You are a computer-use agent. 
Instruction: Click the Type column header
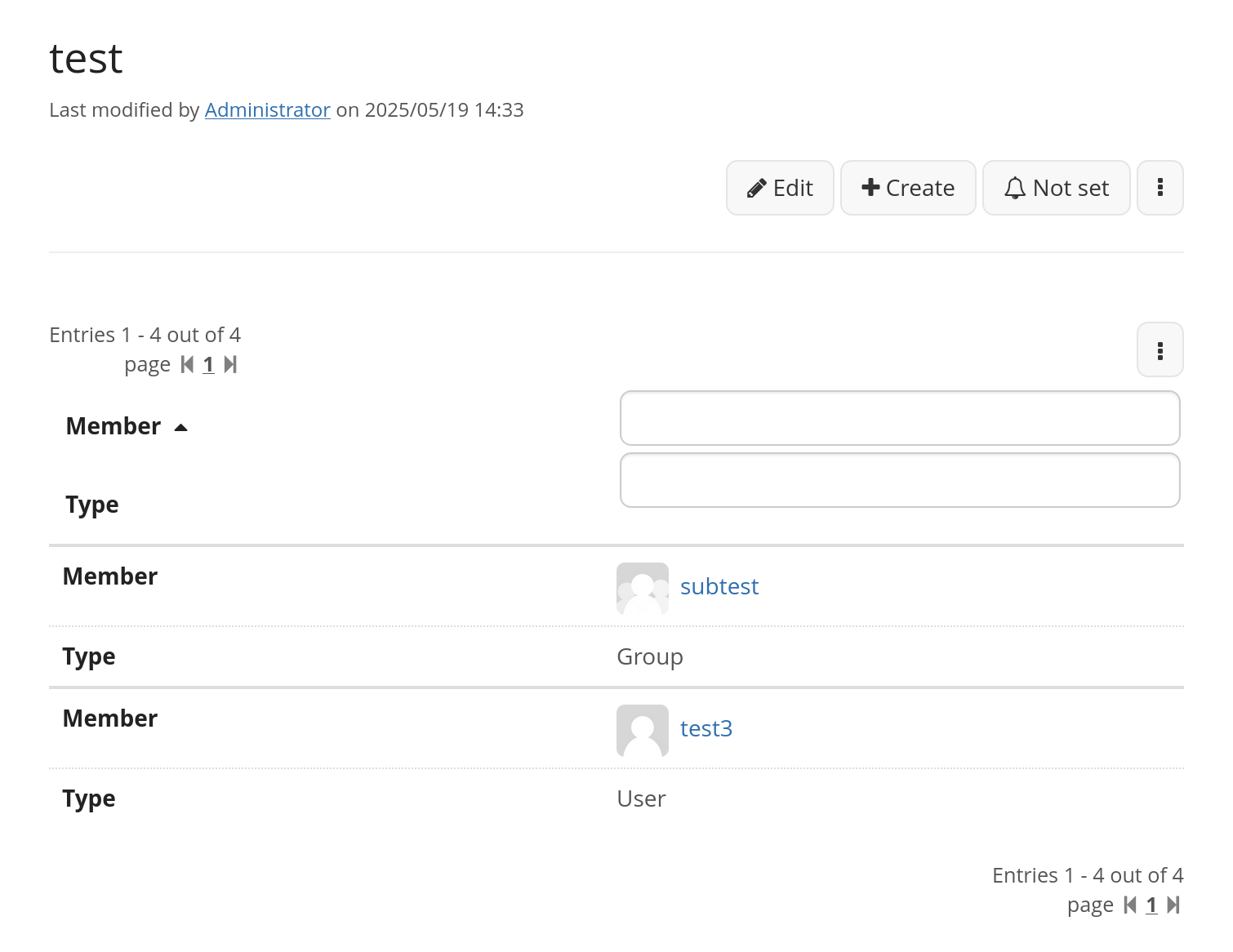(92, 505)
